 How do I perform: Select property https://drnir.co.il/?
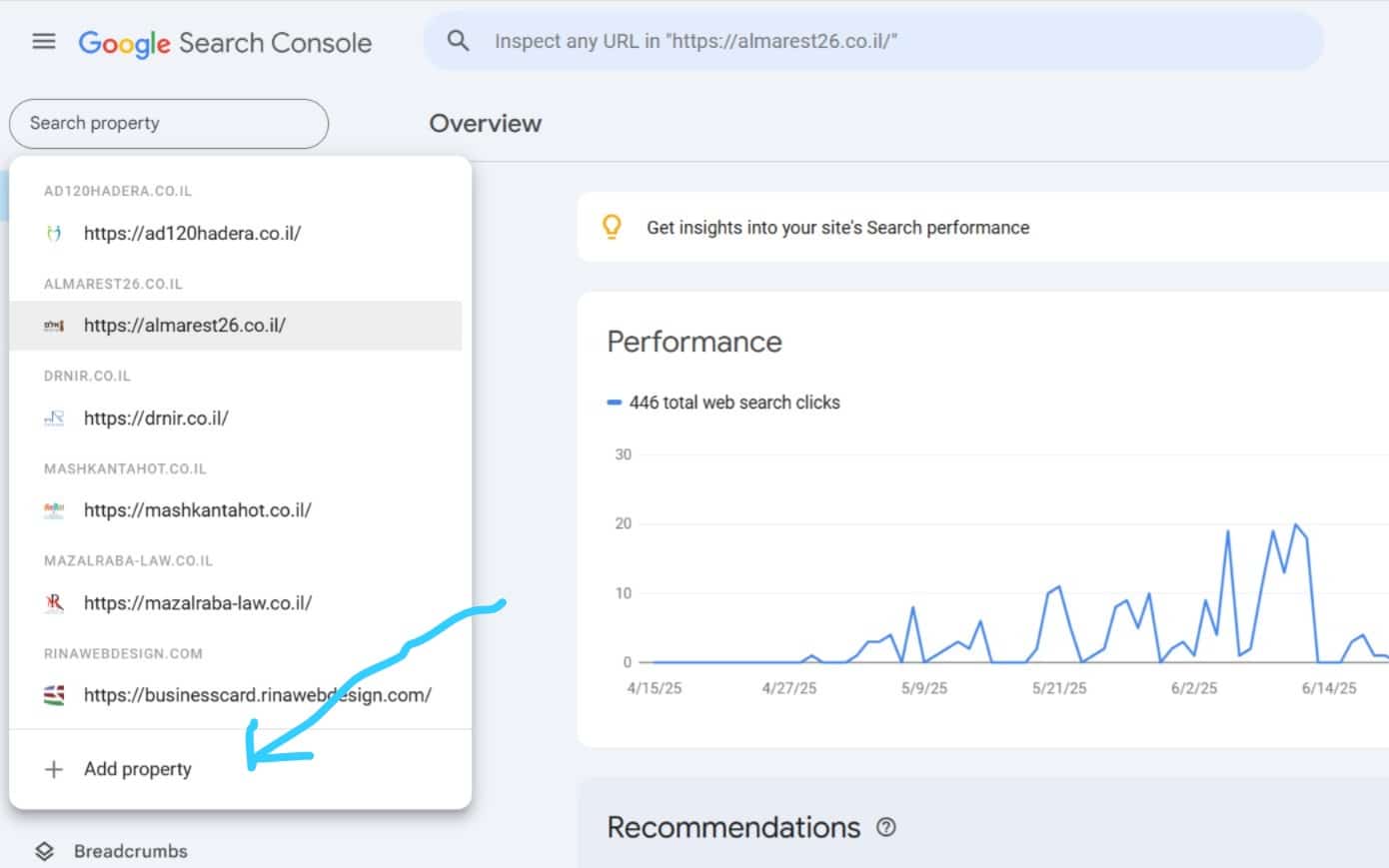236,419
